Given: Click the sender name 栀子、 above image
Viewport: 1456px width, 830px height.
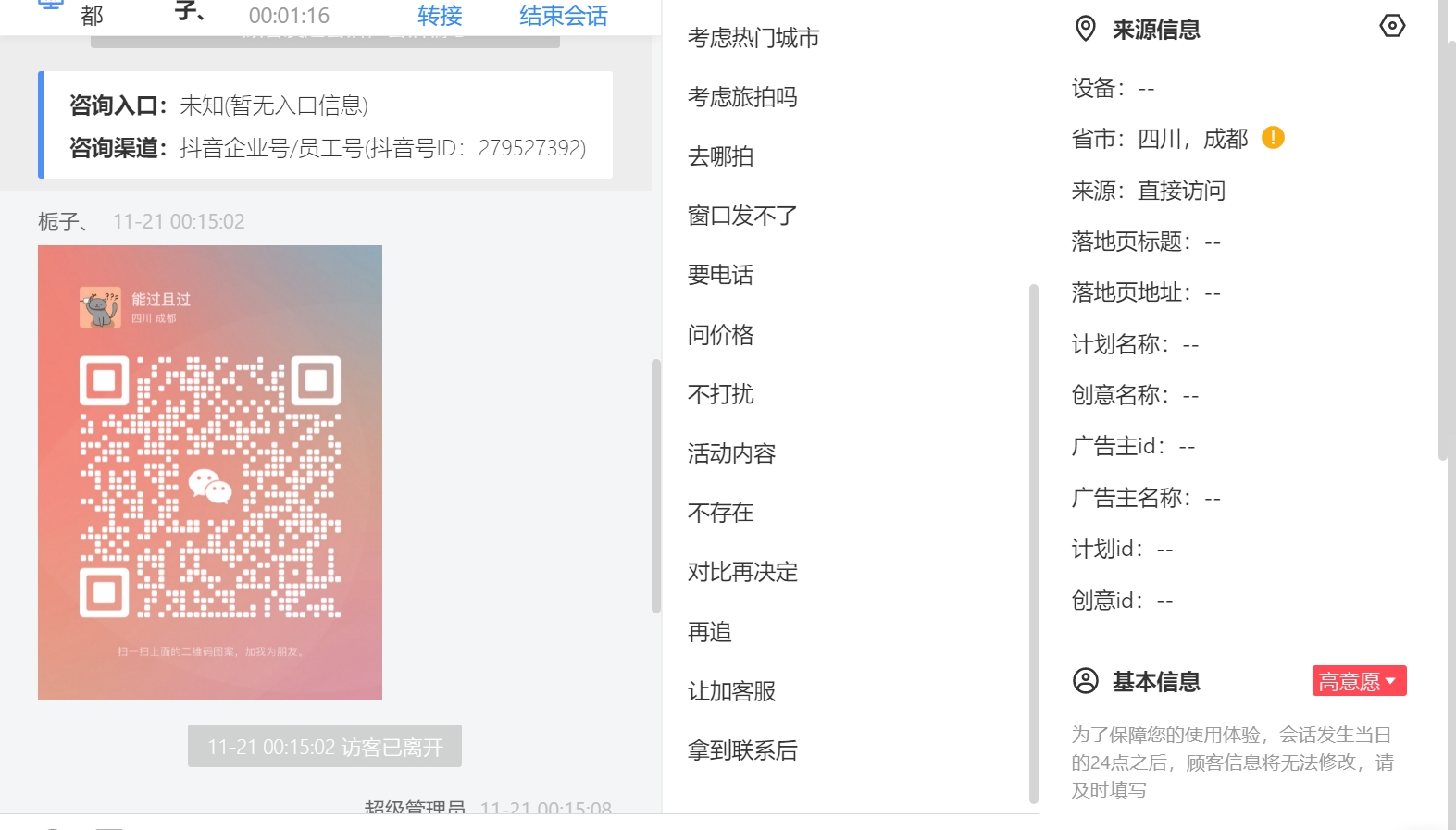Looking at the screenshot, I should (64, 222).
